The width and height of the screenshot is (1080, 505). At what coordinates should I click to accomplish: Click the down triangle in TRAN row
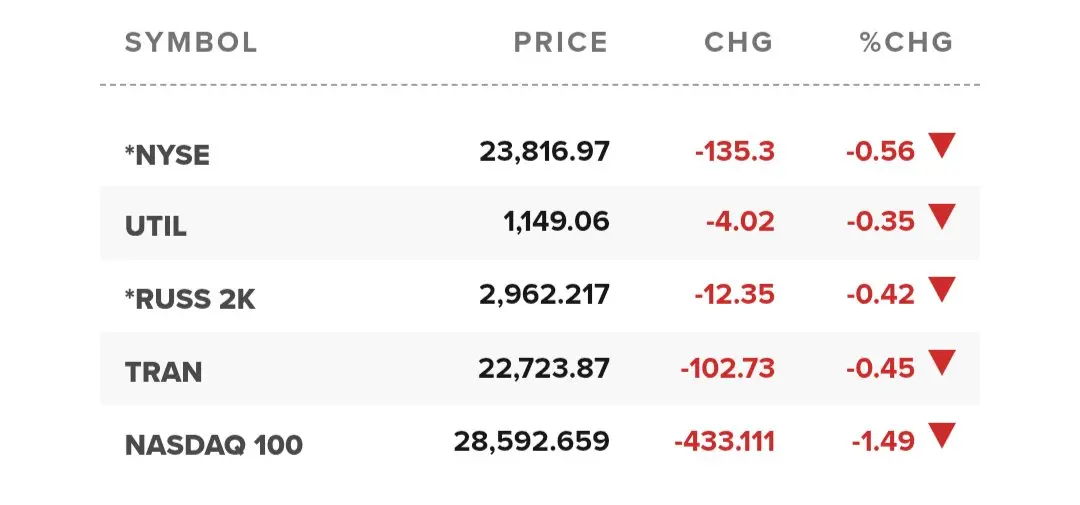(942, 362)
